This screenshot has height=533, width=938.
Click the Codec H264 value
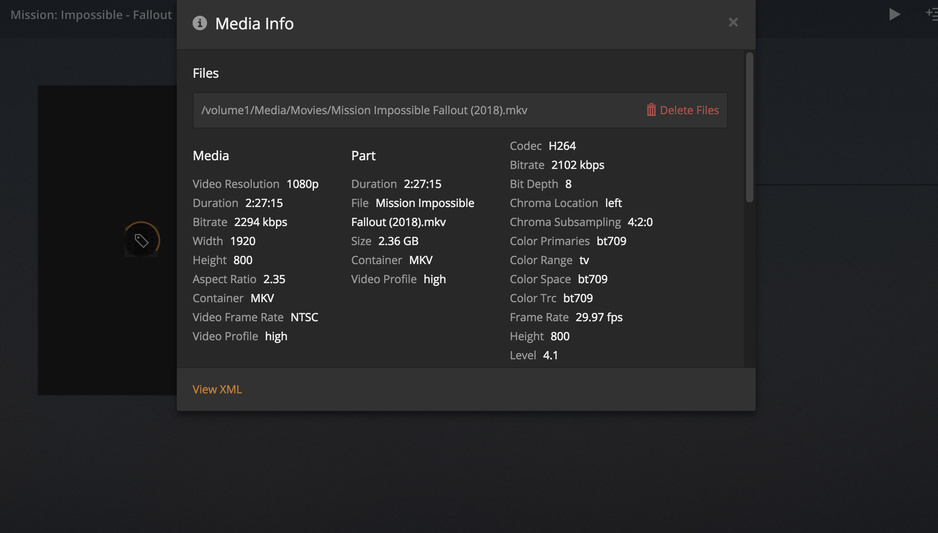562,146
